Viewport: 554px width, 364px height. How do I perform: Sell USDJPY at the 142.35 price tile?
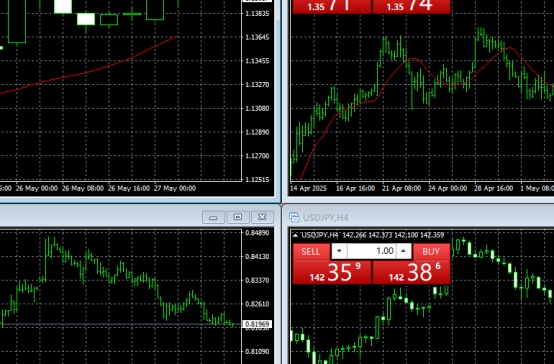point(332,272)
